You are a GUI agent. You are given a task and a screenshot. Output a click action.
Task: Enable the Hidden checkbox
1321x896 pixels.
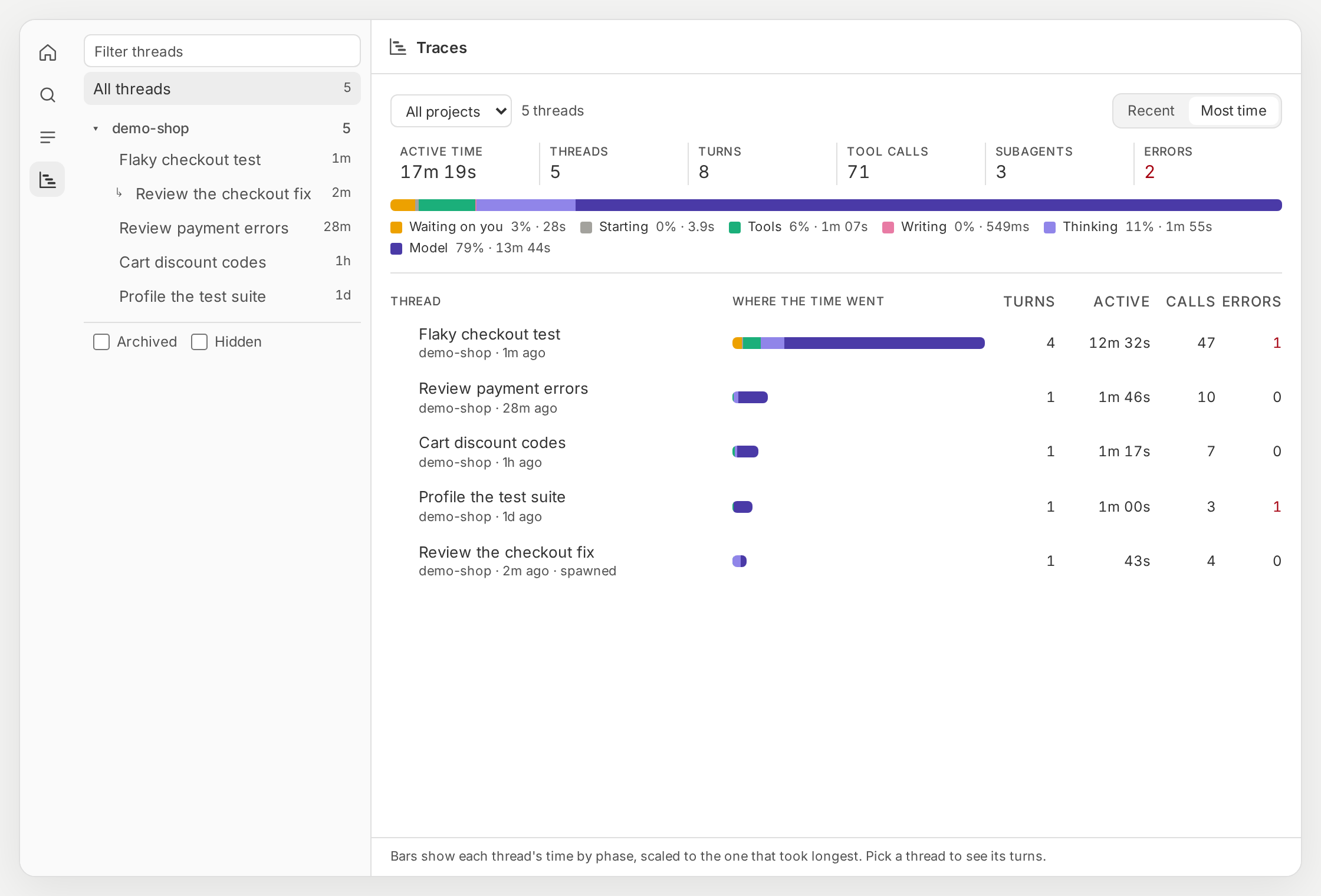pyautogui.click(x=199, y=342)
